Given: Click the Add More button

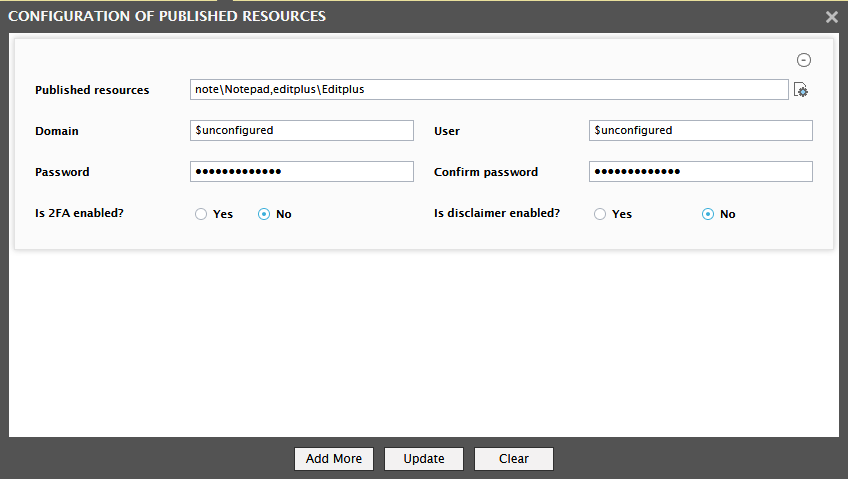Looking at the screenshot, I should coord(334,458).
